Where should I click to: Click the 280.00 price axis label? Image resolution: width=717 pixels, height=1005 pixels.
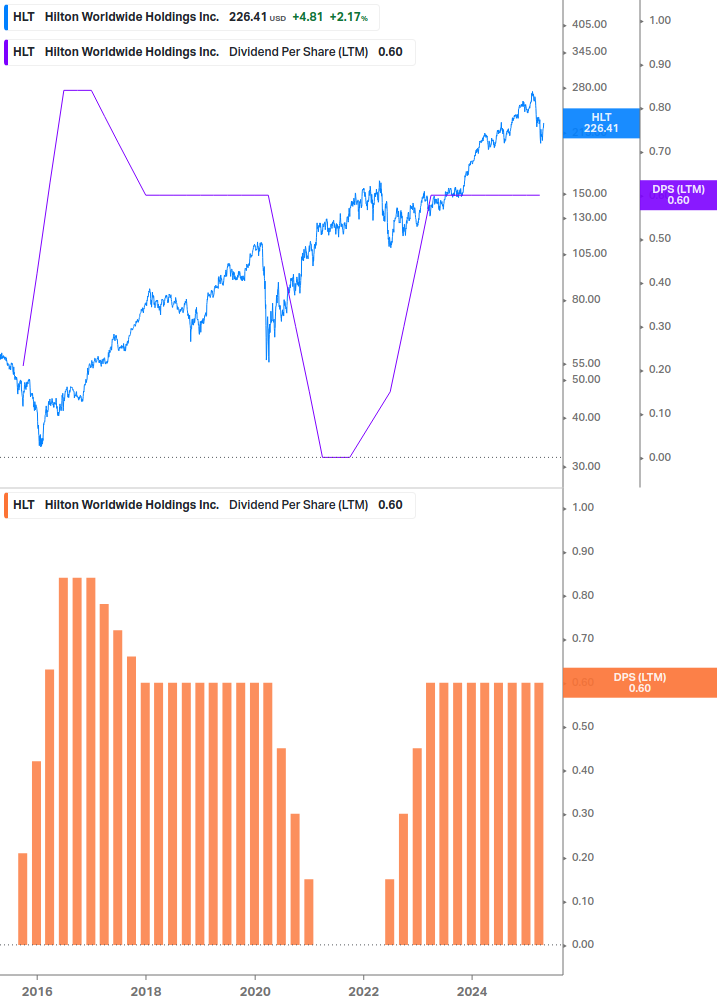tap(589, 87)
